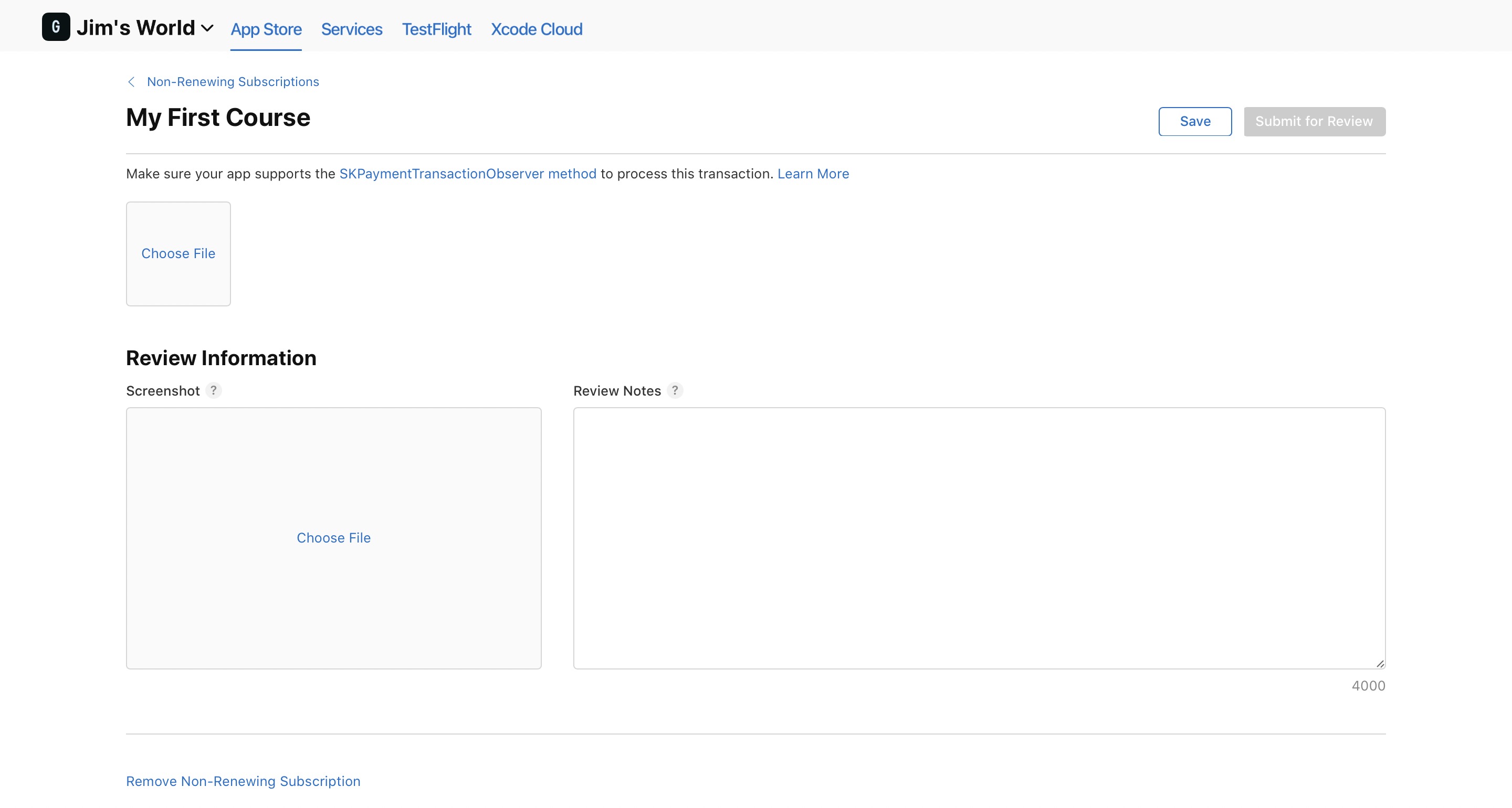Open the SKPaymentTransactionObserver method link
Image resolution: width=1512 pixels, height=808 pixels.
tap(467, 174)
